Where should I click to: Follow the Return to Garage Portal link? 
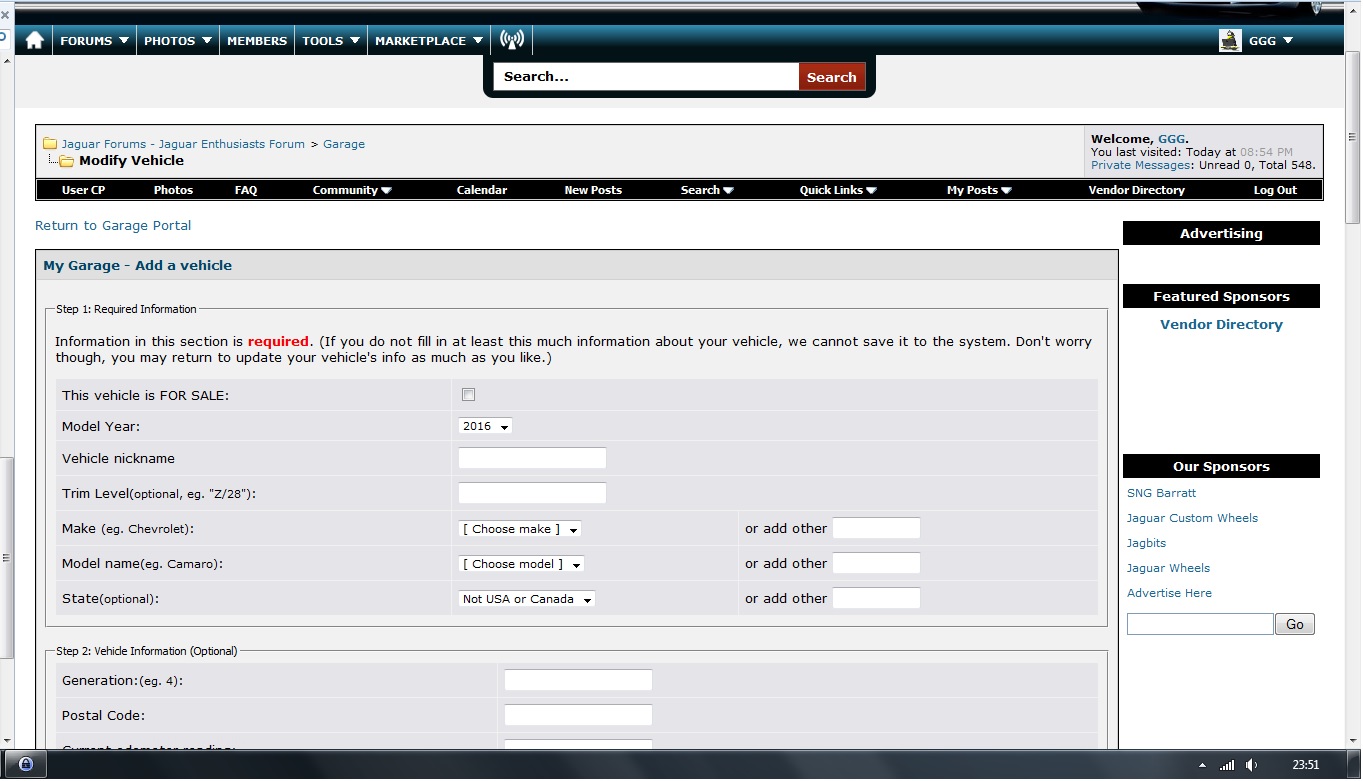click(x=113, y=226)
